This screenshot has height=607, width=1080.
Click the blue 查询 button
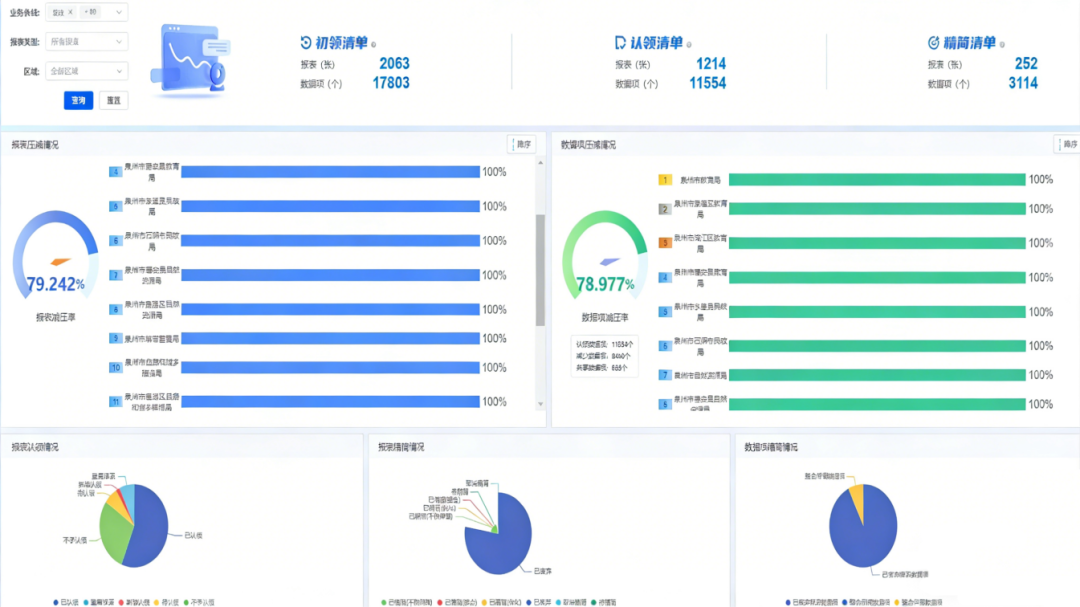(78, 100)
